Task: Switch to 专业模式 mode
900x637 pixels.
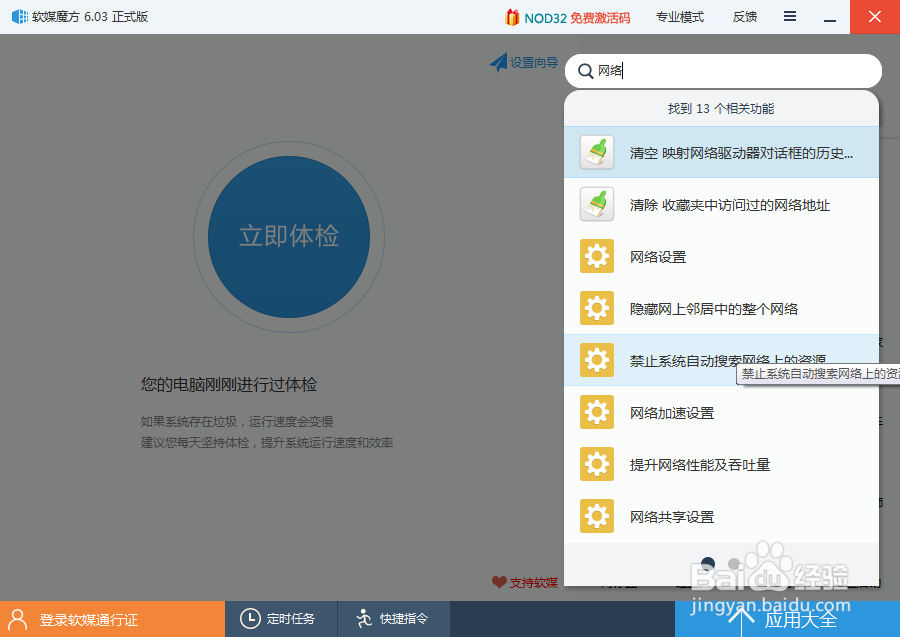Action: (x=680, y=16)
